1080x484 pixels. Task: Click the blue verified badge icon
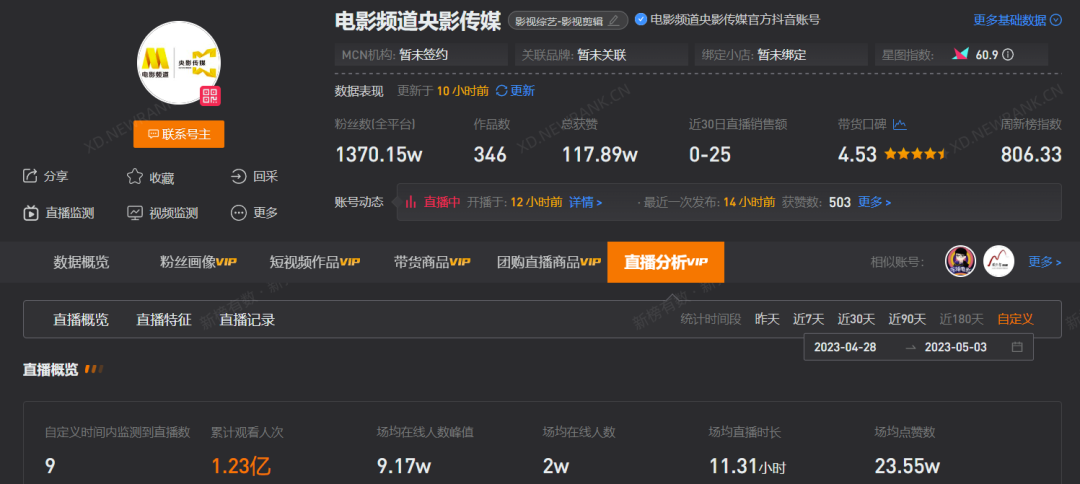(641, 20)
